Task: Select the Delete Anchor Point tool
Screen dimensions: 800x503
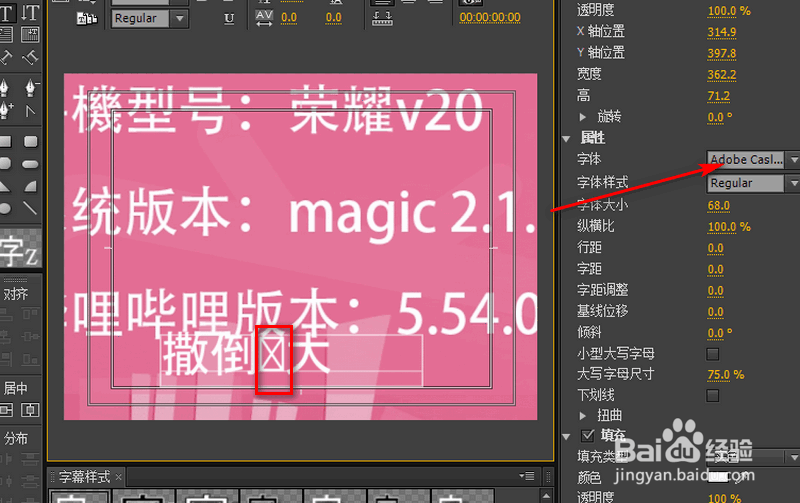Action: coord(31,88)
